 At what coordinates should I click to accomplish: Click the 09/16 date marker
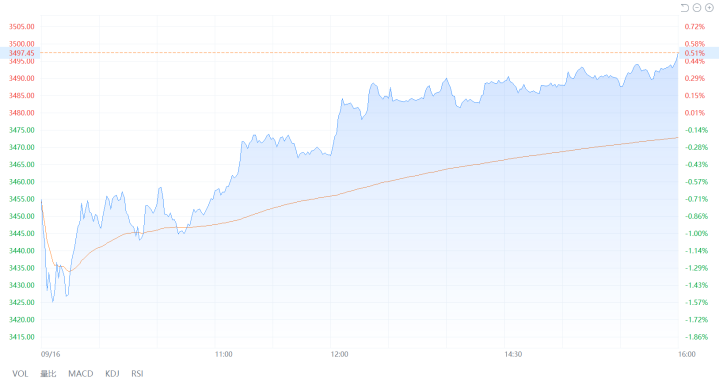coord(50,354)
